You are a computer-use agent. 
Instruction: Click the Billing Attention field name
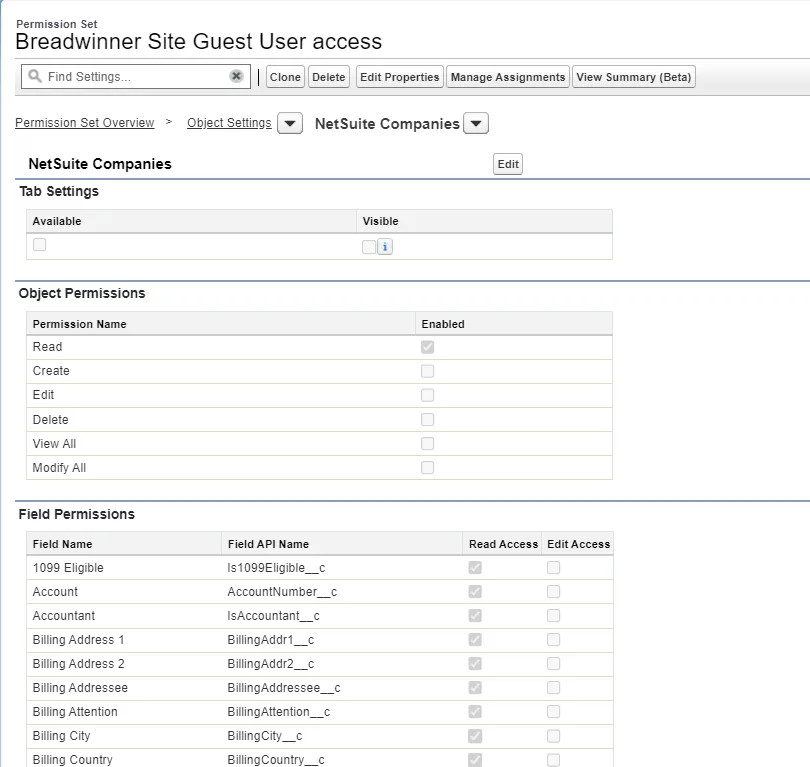pyautogui.click(x=75, y=712)
